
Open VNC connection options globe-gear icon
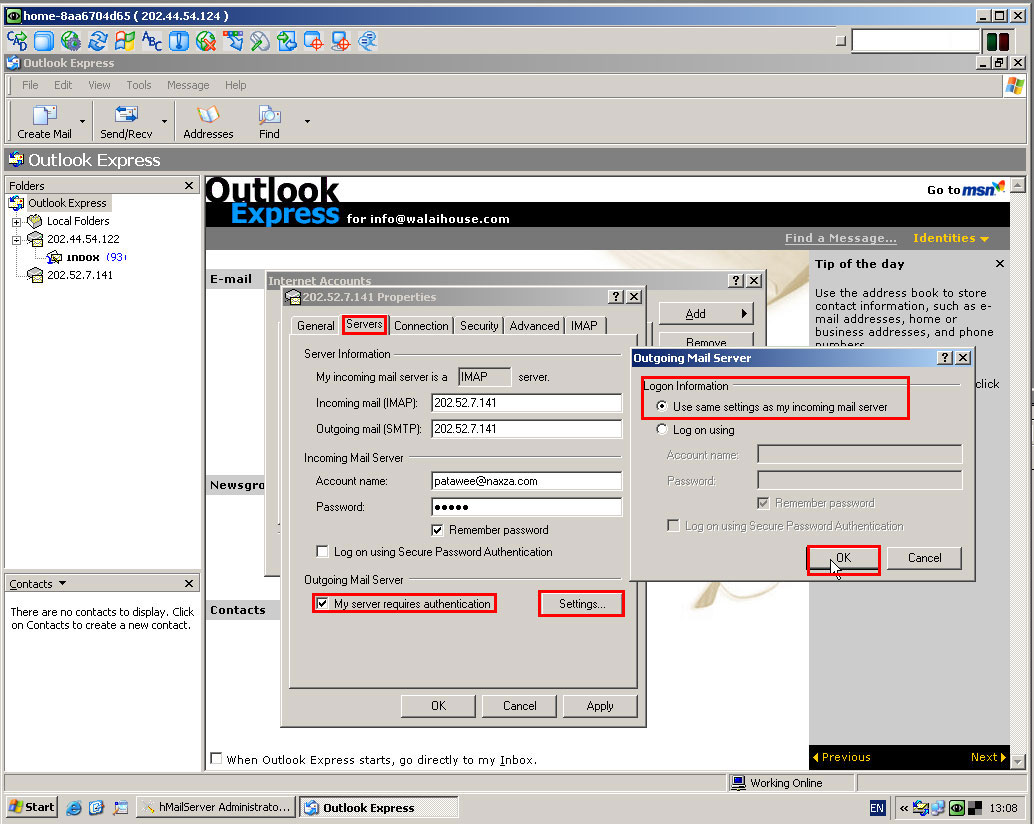pos(71,41)
